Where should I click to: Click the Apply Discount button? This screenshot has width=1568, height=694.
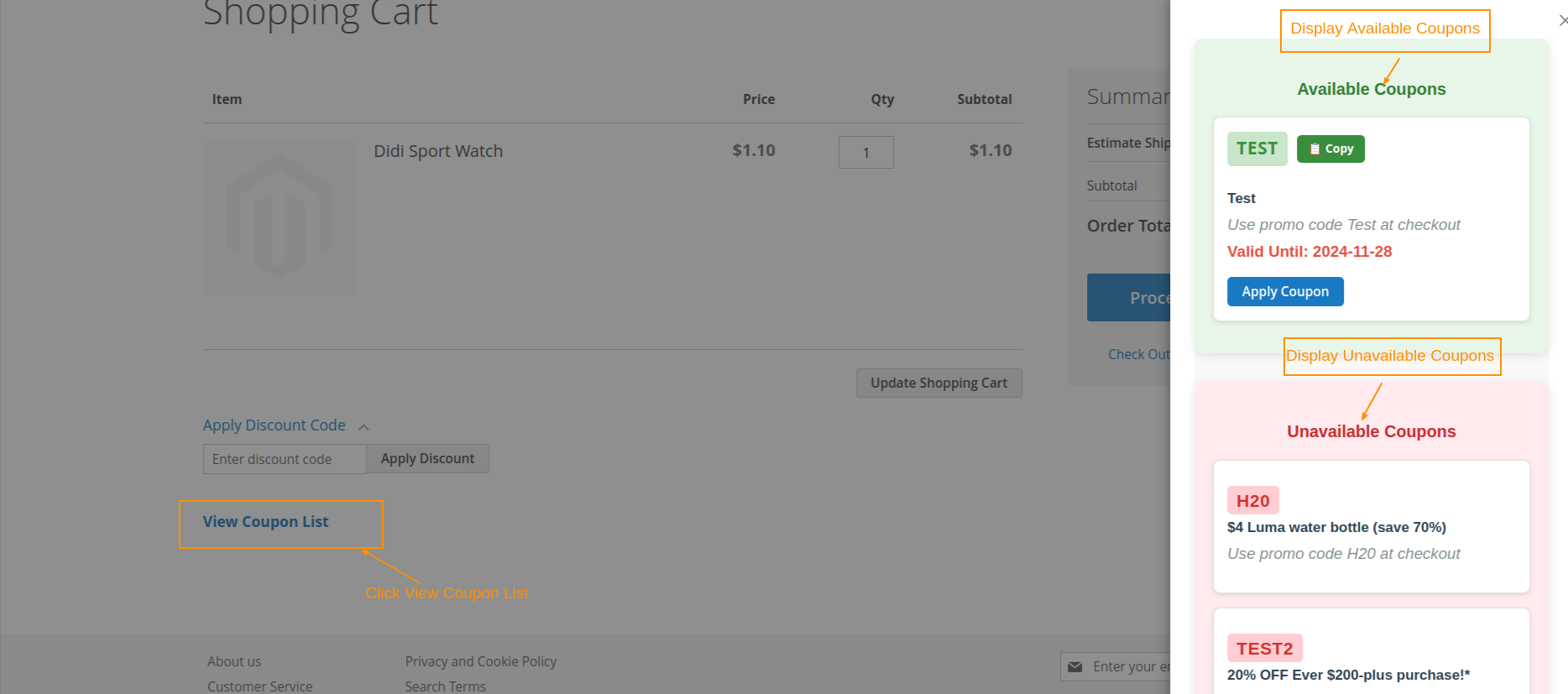coord(427,459)
